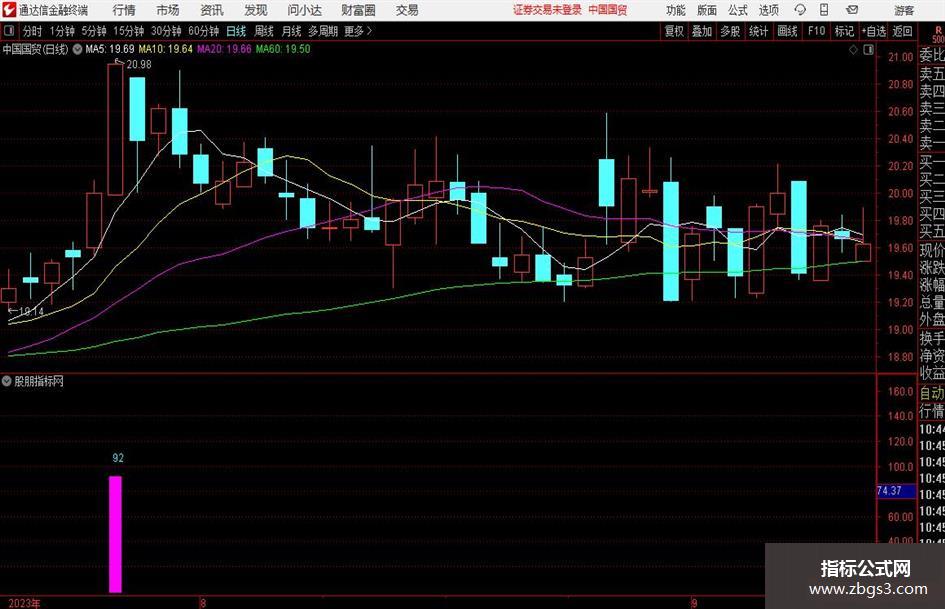Open 多周期 multi-period view

click(x=323, y=31)
